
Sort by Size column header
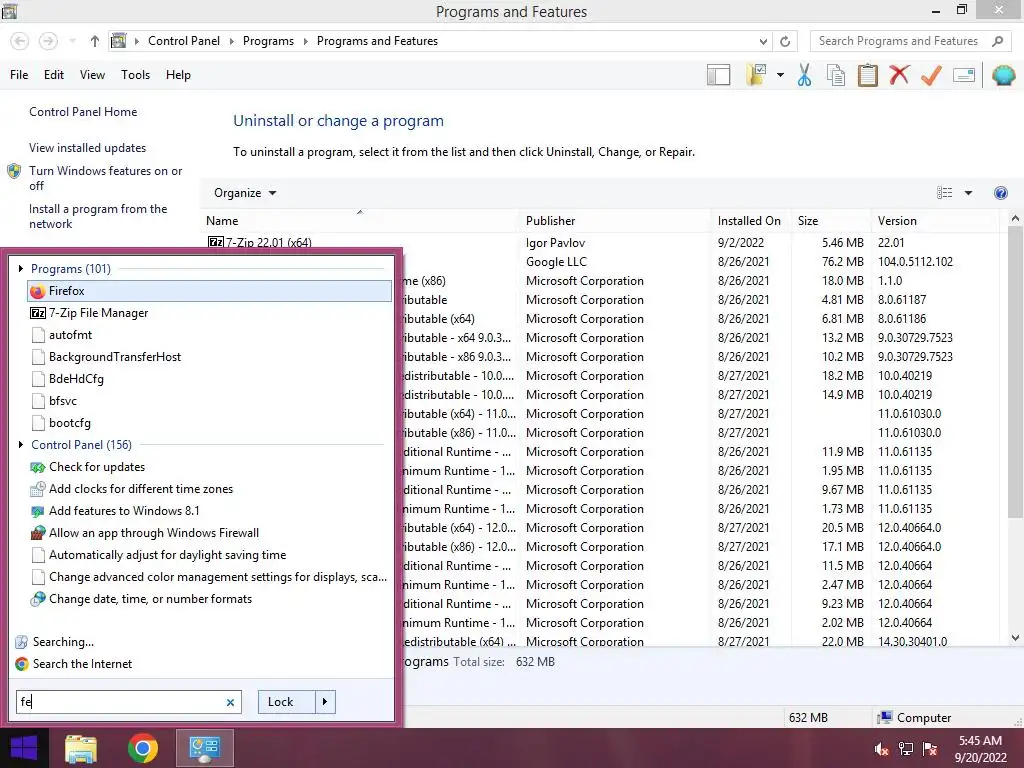coord(830,221)
